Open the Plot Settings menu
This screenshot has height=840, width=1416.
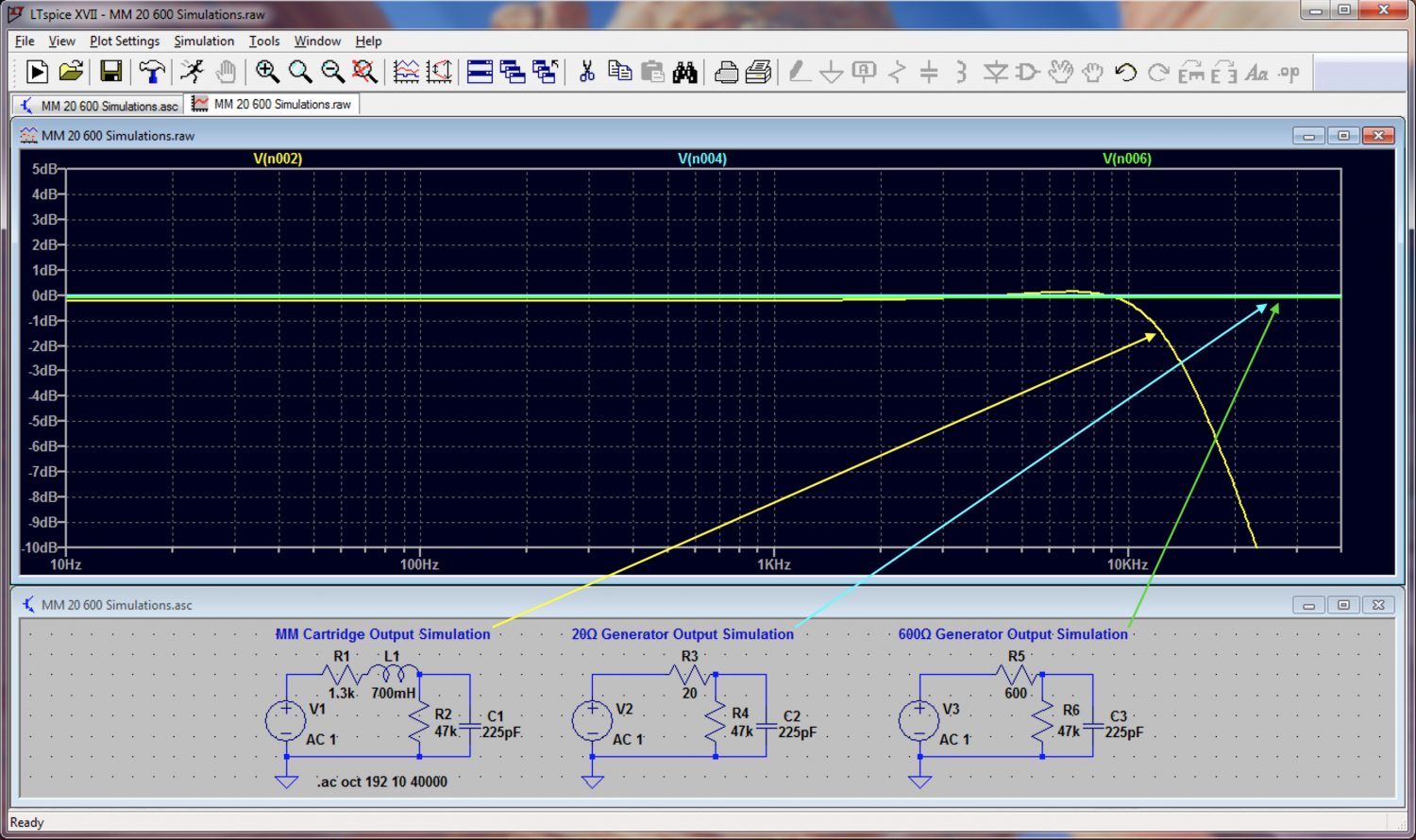point(125,41)
